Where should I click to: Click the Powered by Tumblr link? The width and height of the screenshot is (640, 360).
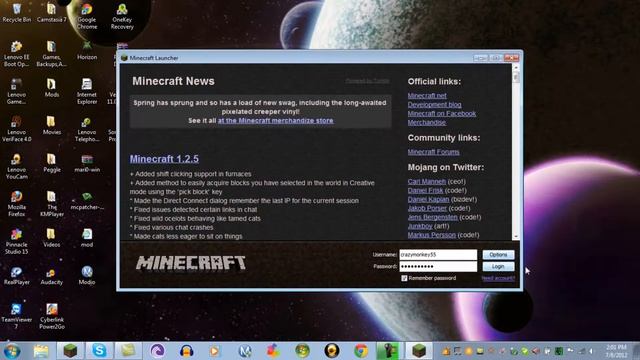tap(367, 81)
